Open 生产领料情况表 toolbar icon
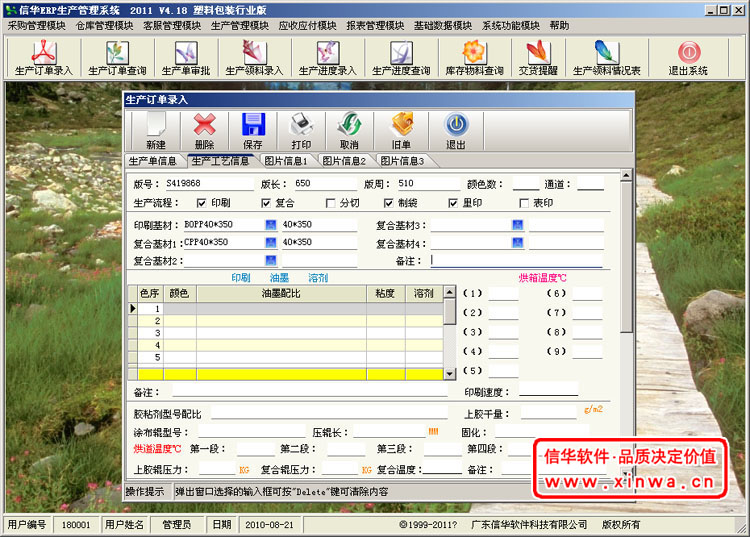750x537 pixels. coord(607,58)
